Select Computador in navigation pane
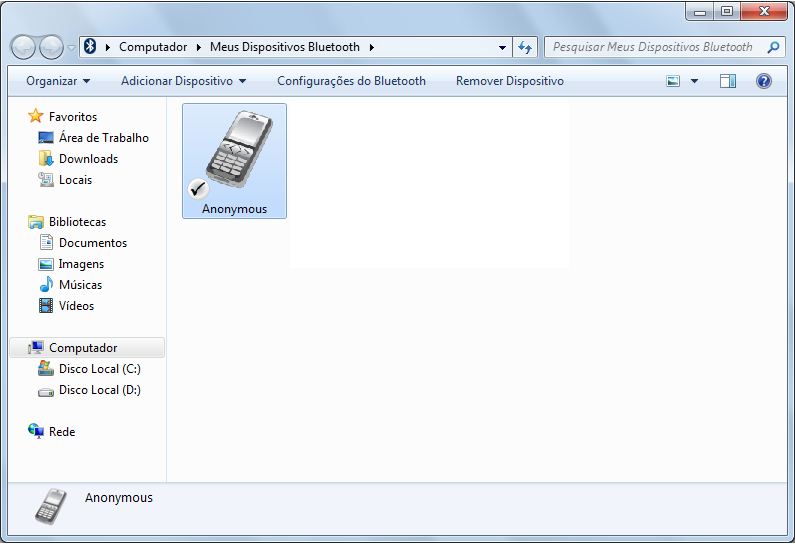Image resolution: width=795 pixels, height=544 pixels. click(x=83, y=348)
